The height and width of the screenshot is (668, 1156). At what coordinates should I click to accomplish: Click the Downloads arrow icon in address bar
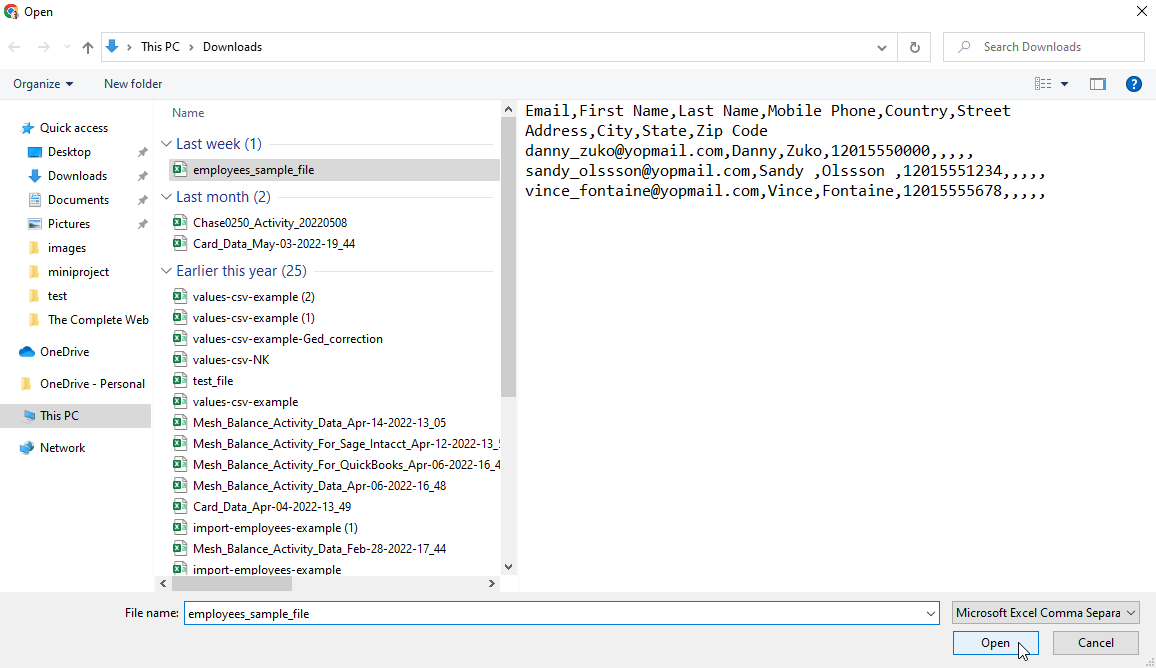pos(112,46)
